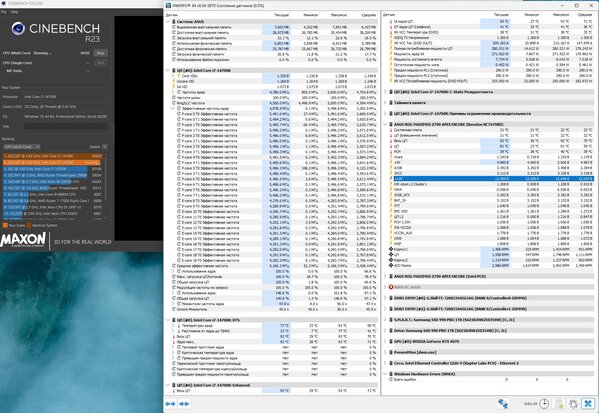Click the clock icon beside Ring/LLC Частота
Image resolution: width=599 pixels, height=413 pixels.
pyautogui.click(x=174, y=103)
